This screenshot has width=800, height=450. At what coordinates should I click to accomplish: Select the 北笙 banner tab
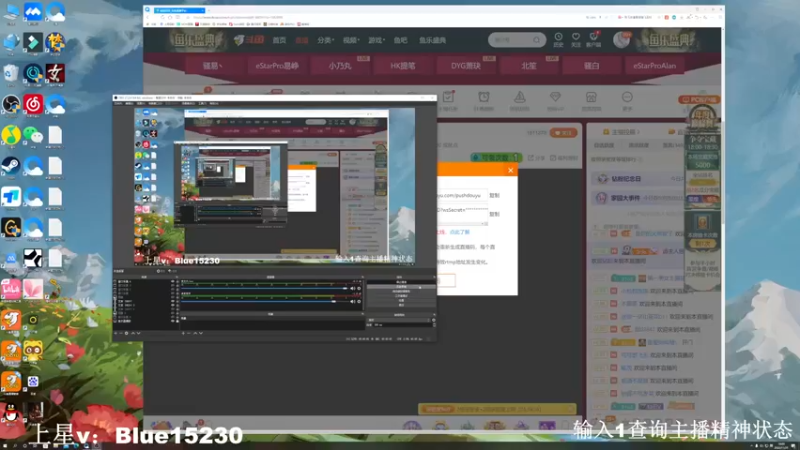tap(529, 66)
